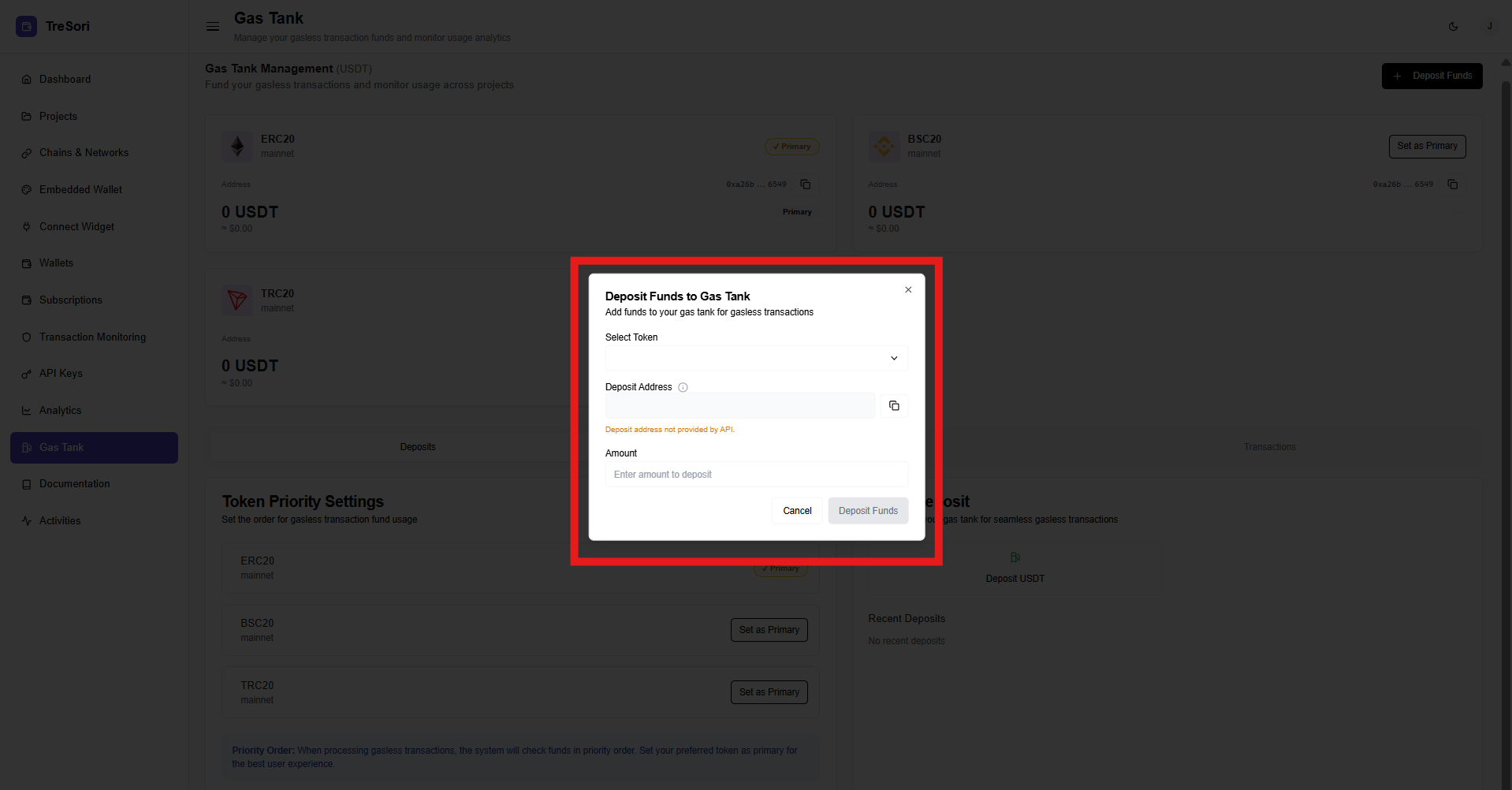Switch to the Deposits tab
The image size is (1512, 790).
click(x=417, y=447)
